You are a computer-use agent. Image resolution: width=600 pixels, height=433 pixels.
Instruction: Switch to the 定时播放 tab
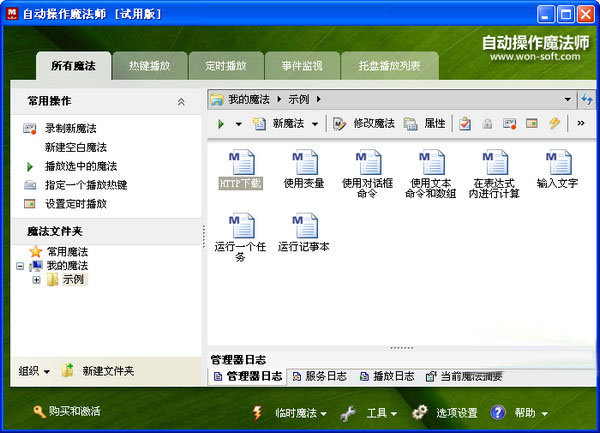[226, 66]
